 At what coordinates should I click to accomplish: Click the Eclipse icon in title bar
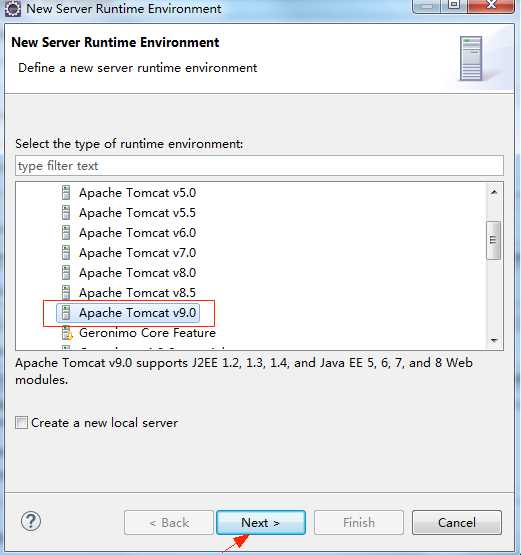pyautogui.click(x=13, y=8)
